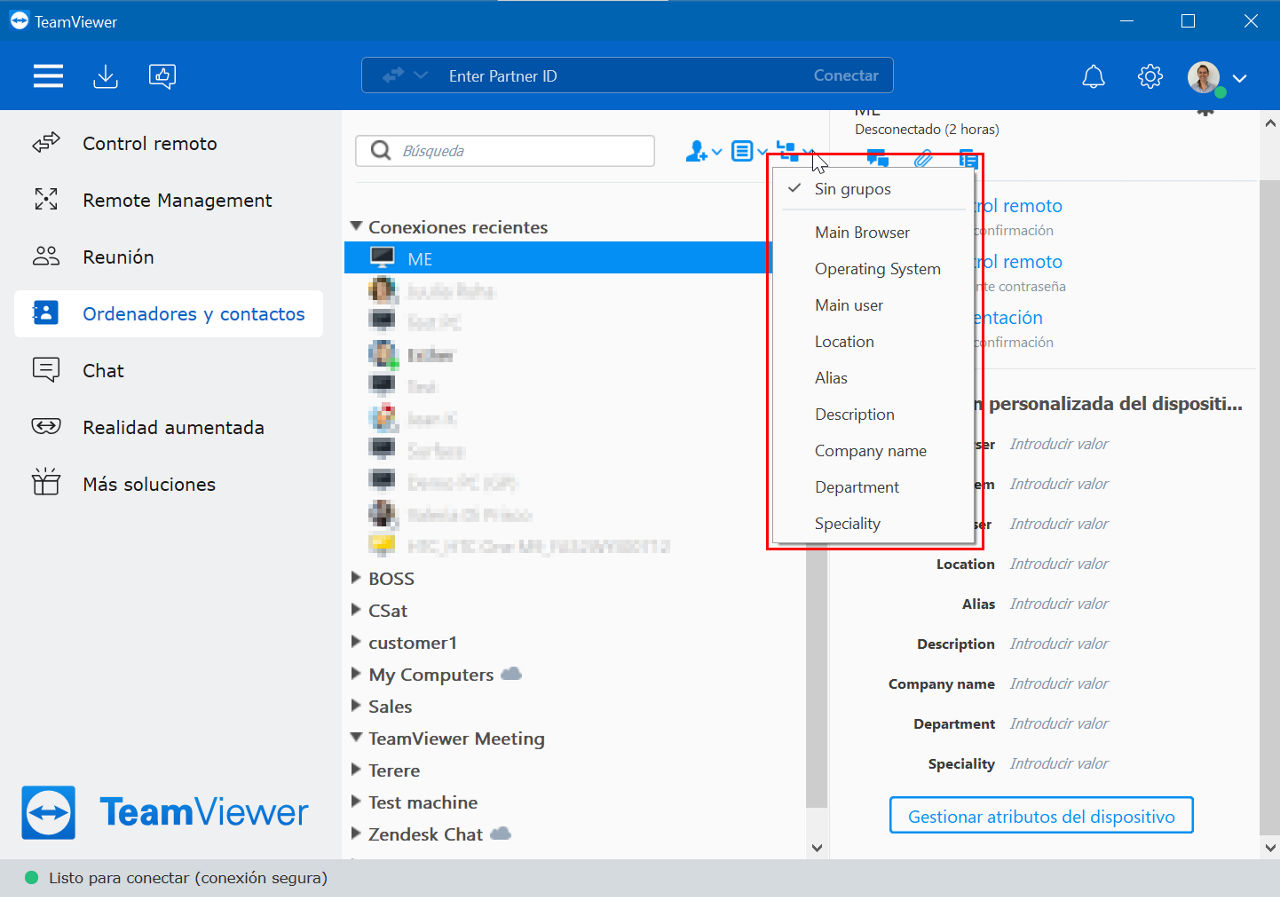
Task: Click cloud icon beside My Computers
Action: pyautogui.click(x=511, y=674)
